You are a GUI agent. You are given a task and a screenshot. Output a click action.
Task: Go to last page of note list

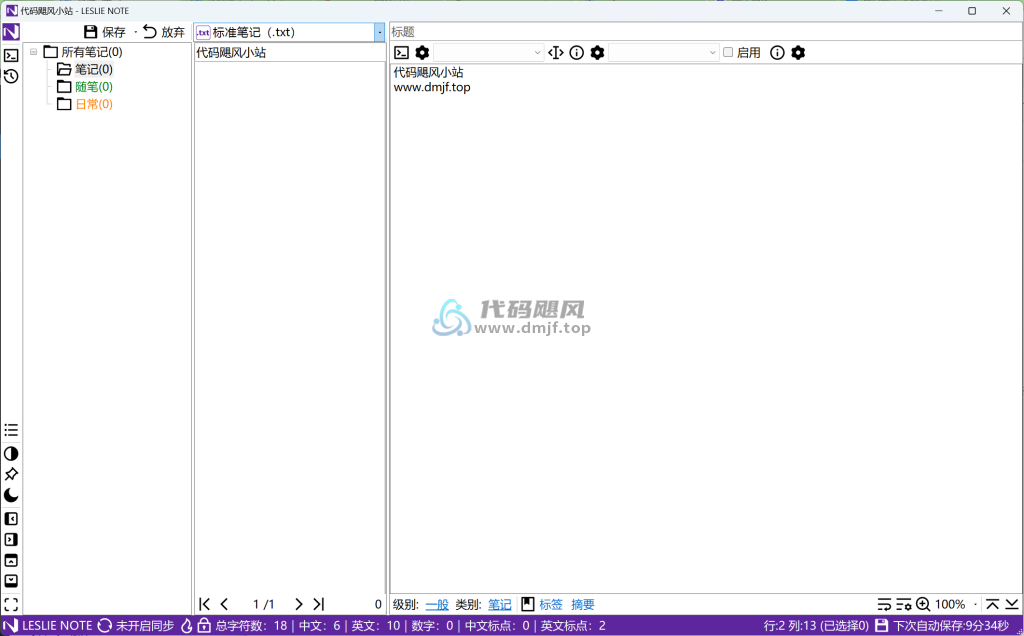coord(319,605)
